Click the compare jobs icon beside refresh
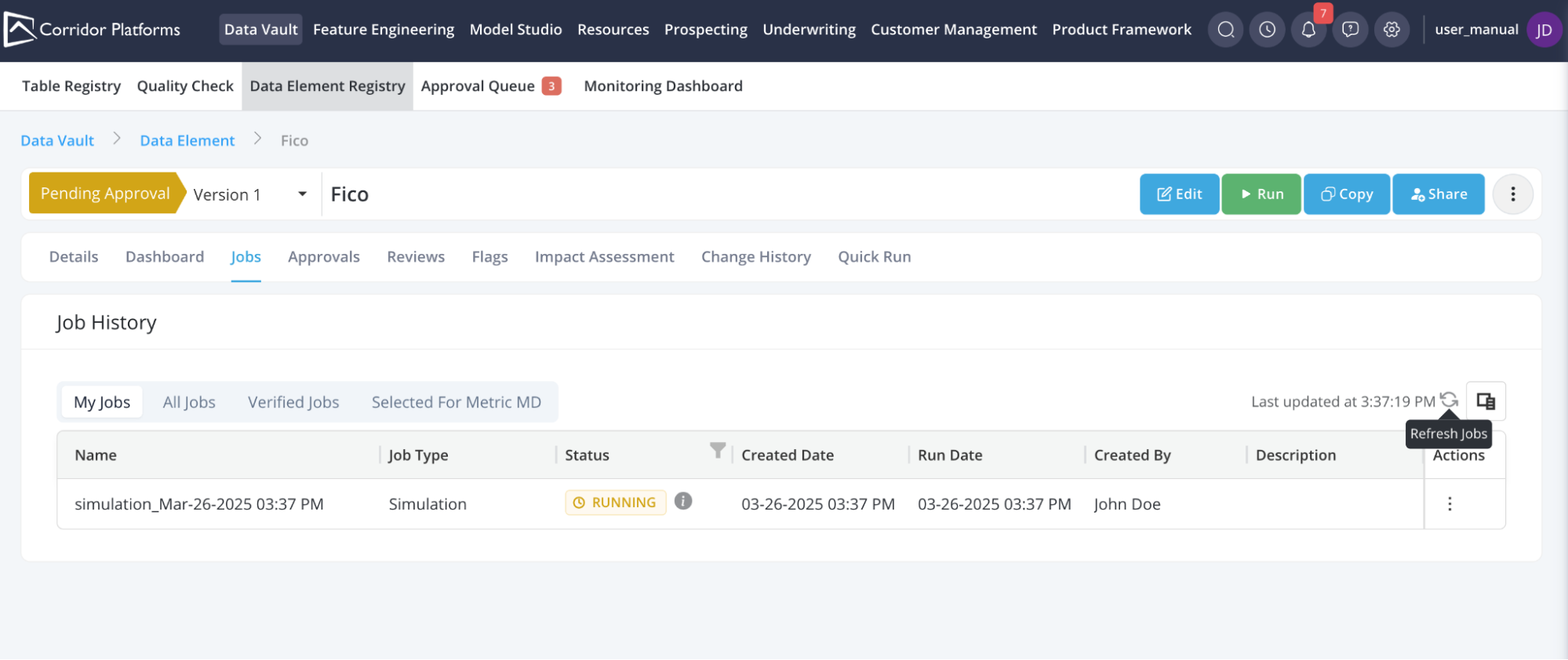This screenshot has height=660, width=1568. 1486,401
